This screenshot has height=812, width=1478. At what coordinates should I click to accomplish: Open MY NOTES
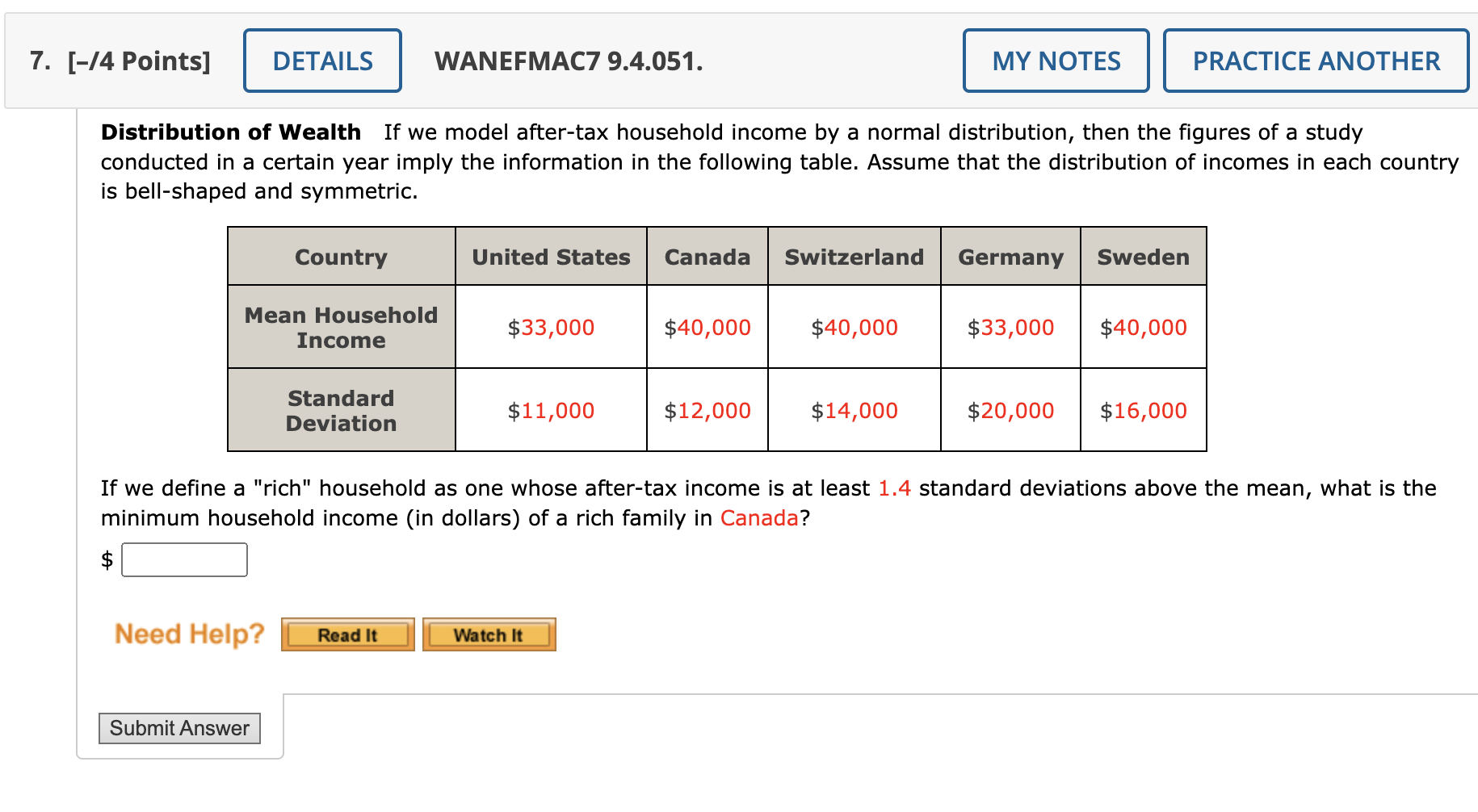pyautogui.click(x=1056, y=61)
